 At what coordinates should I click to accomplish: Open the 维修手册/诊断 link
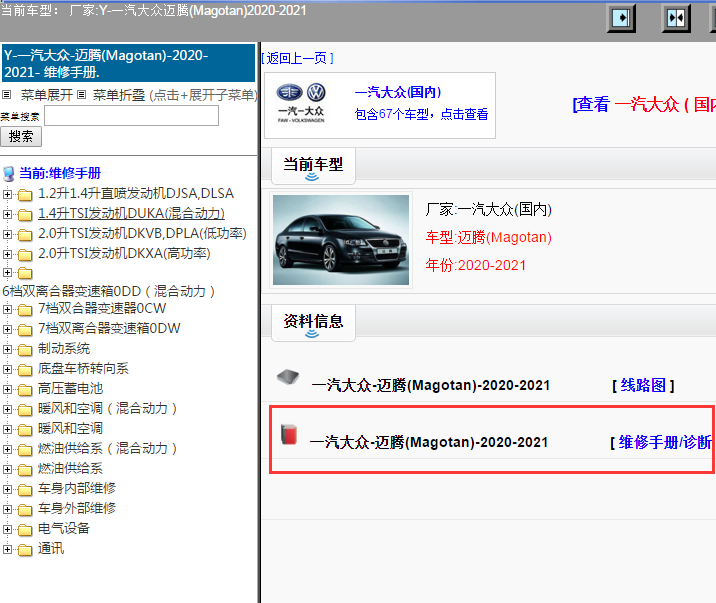click(665, 442)
